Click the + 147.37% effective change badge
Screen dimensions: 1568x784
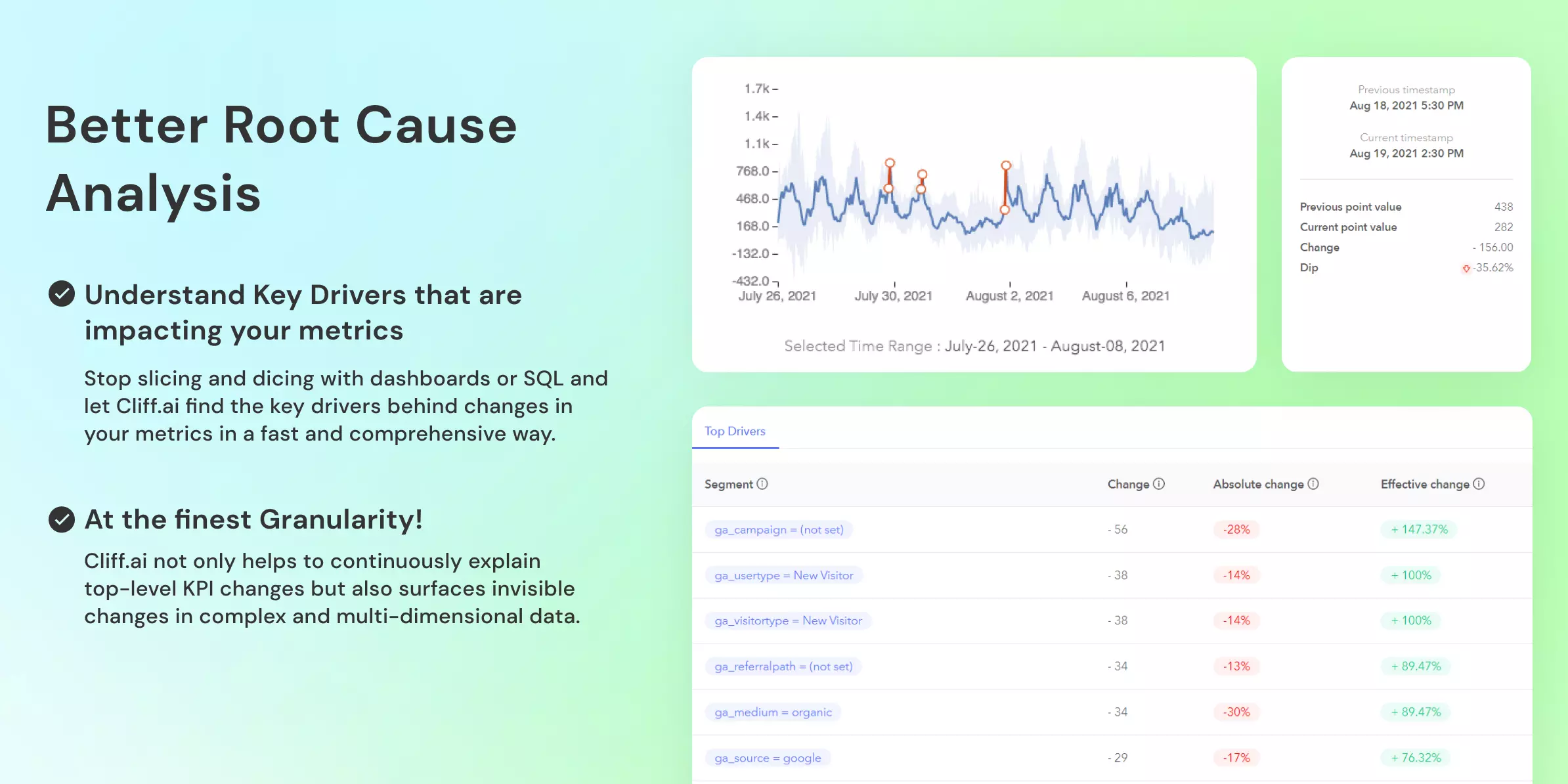[1419, 529]
